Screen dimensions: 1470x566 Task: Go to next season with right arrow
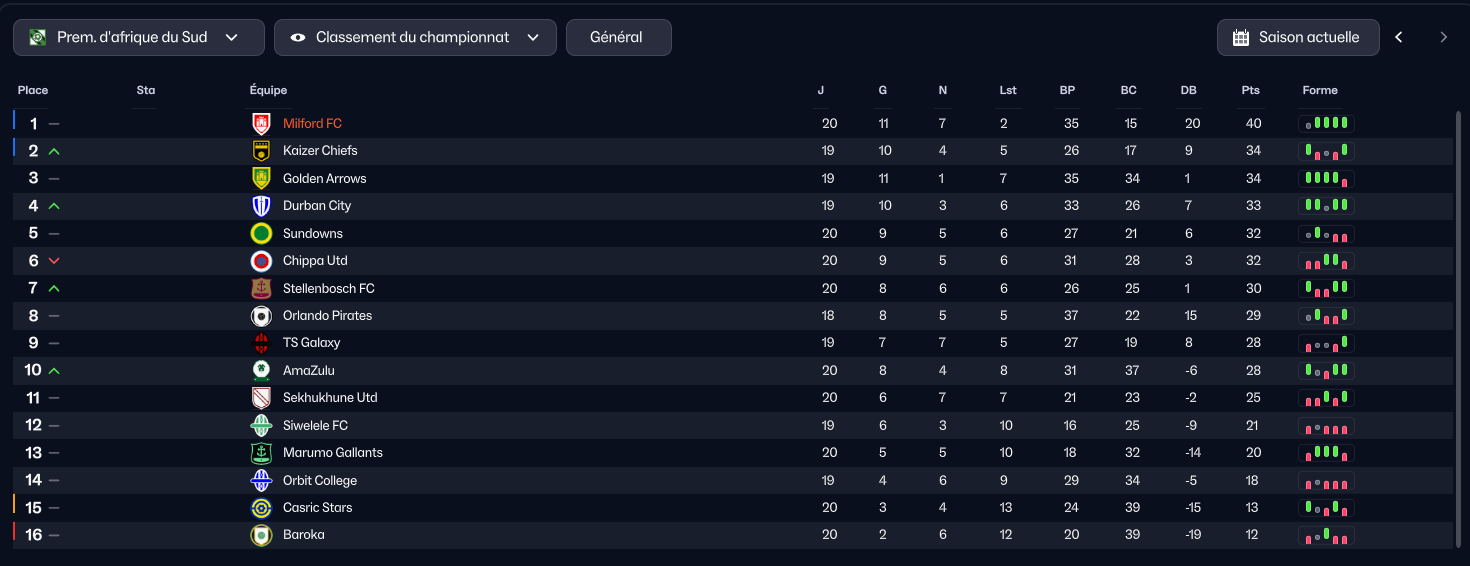(1443, 38)
